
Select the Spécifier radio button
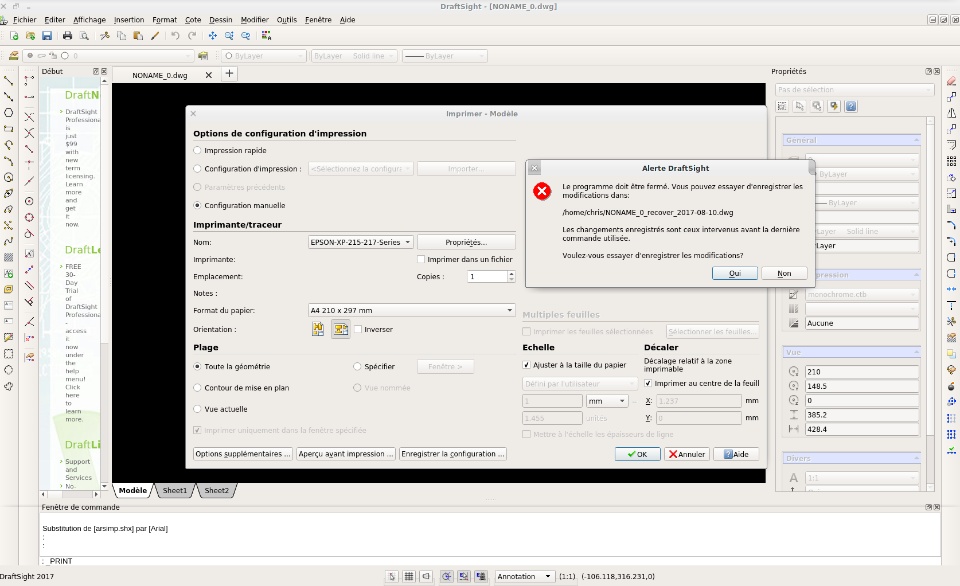[x=357, y=366]
